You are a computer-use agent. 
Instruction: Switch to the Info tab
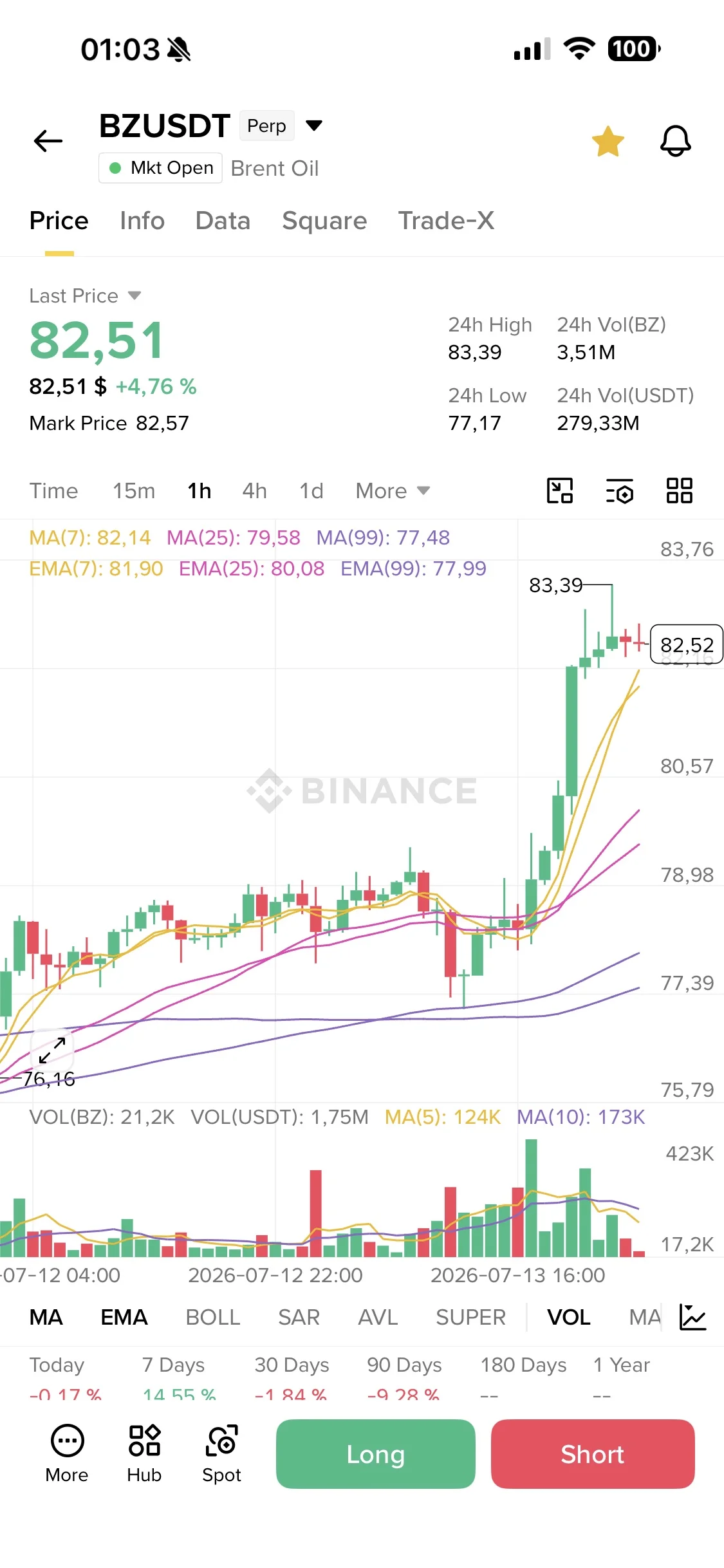142,221
